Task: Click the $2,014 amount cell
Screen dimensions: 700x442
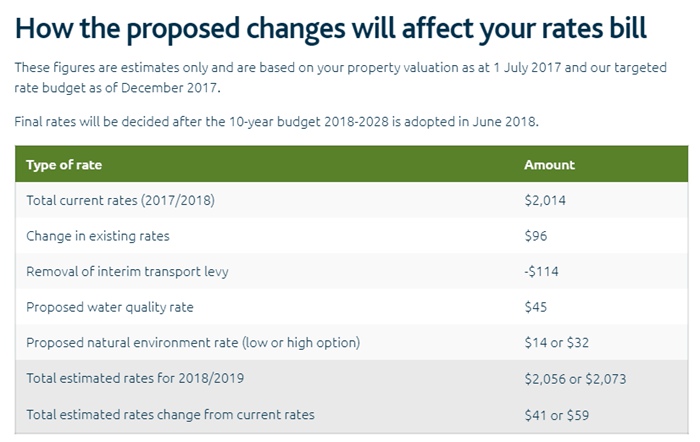Action: (x=545, y=200)
